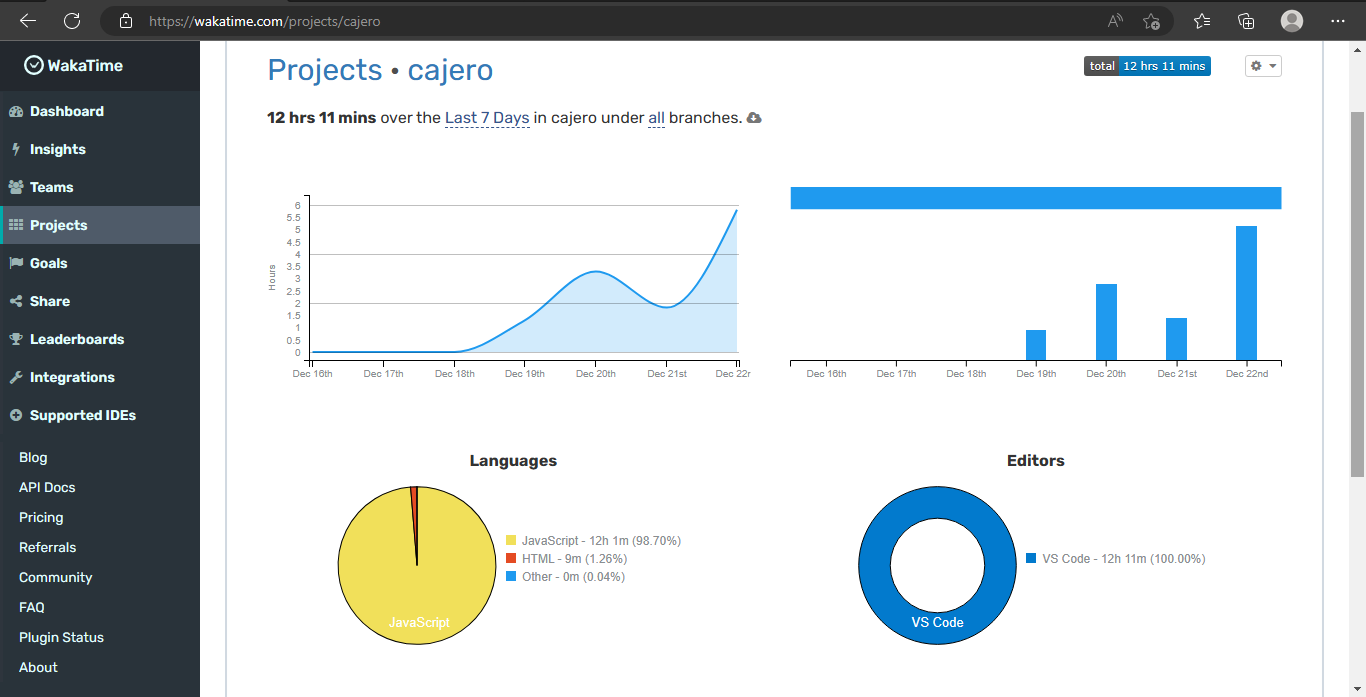Click the VS Code blue legend swatch
Viewport: 1366px width, 697px height.
click(x=1031, y=559)
